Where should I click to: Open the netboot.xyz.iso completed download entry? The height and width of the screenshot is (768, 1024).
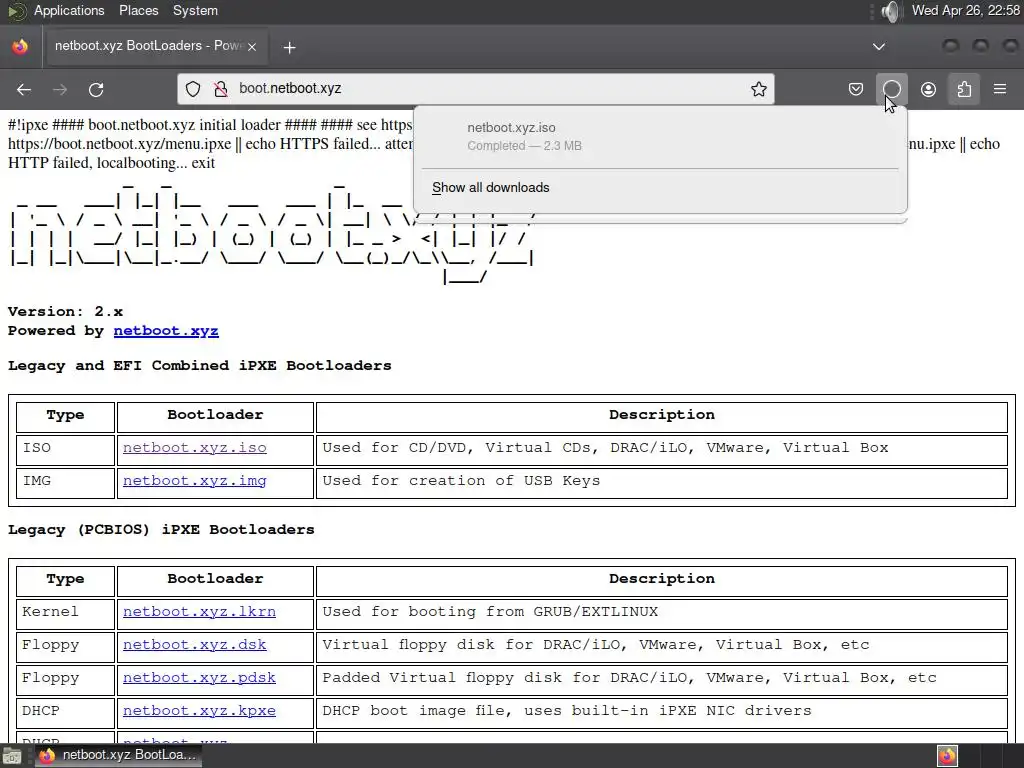[x=660, y=136]
